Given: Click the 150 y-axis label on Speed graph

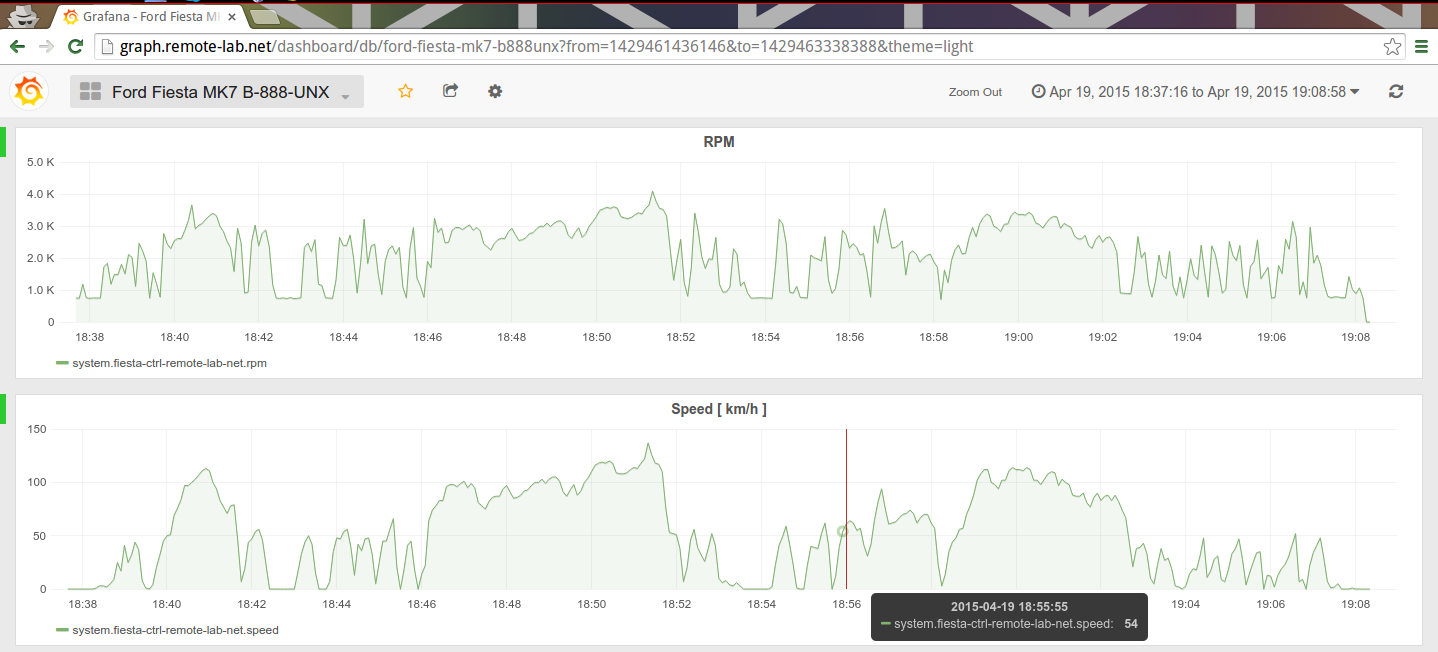Looking at the screenshot, I should click(37, 429).
